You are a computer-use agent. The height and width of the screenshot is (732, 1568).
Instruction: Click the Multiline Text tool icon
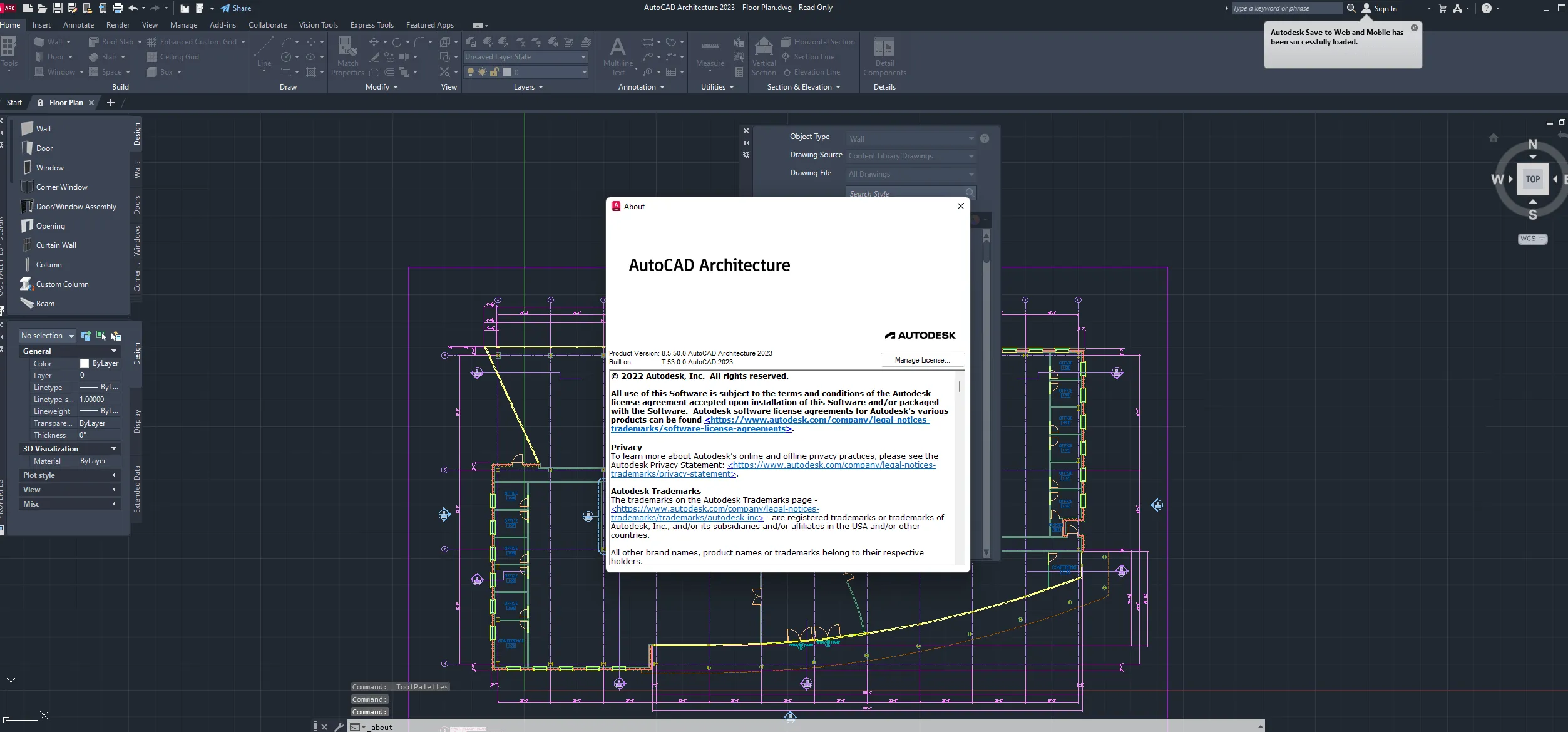(x=617, y=48)
